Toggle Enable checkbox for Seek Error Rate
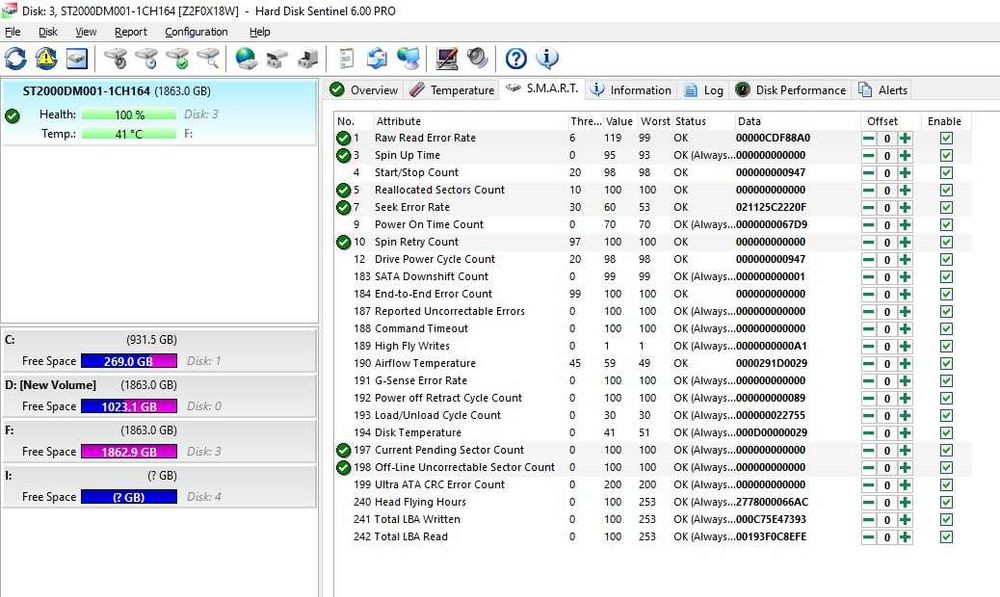The height and width of the screenshot is (597, 1000). [x=946, y=207]
